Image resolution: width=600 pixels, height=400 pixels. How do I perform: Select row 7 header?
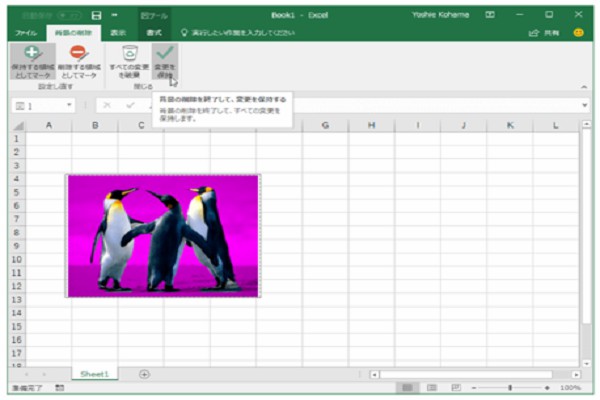(x=16, y=219)
